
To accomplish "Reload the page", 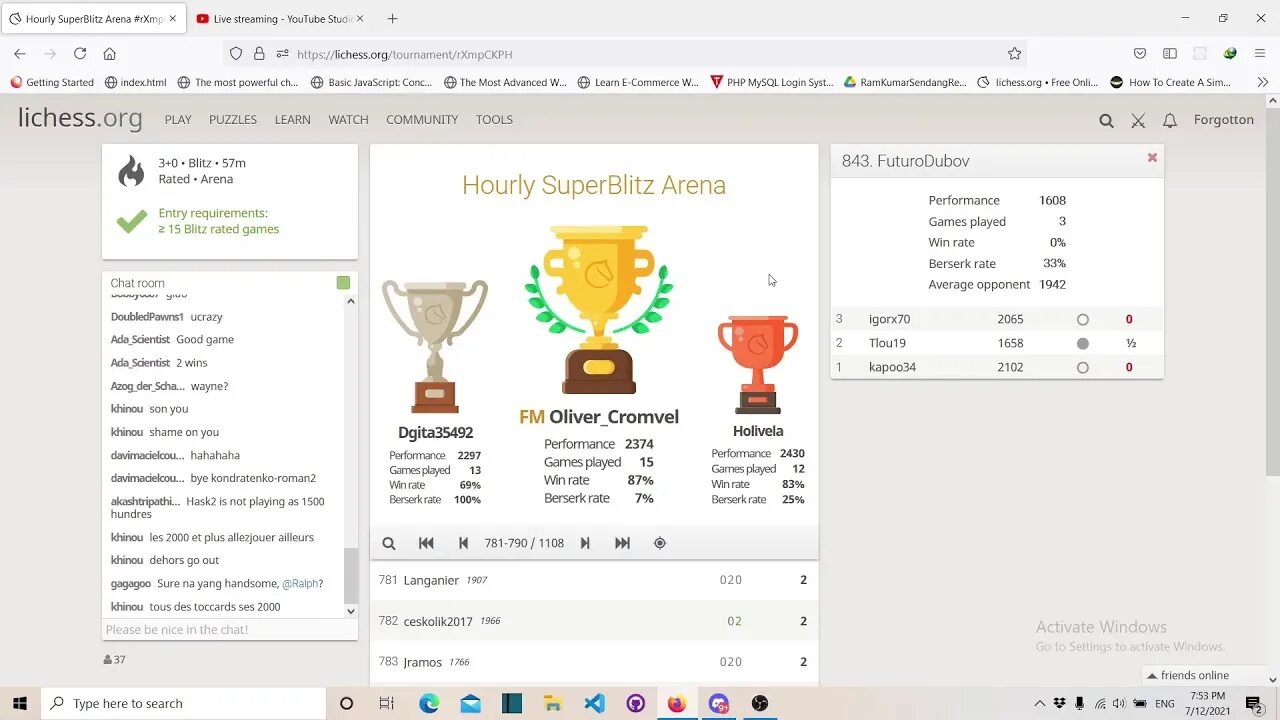I will pyautogui.click(x=80, y=54).
